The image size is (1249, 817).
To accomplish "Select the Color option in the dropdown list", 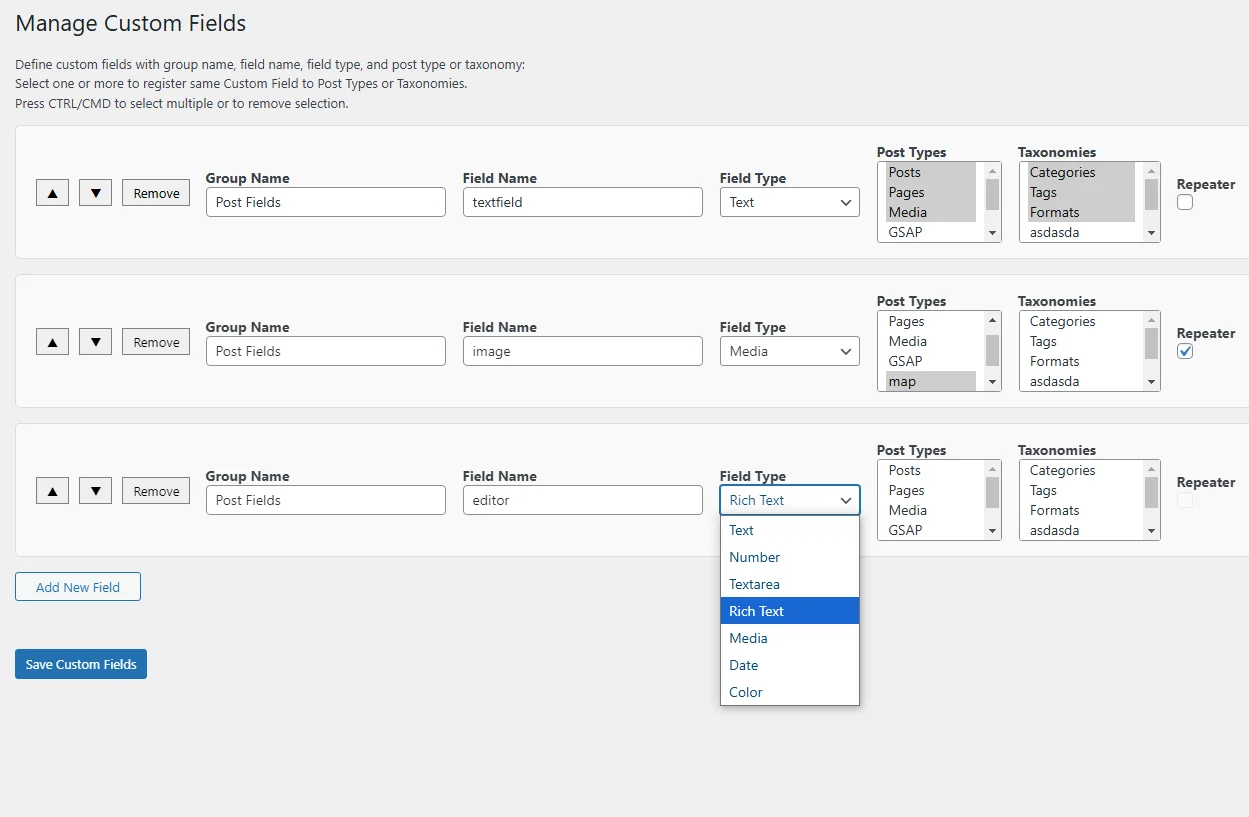I will tap(746, 692).
